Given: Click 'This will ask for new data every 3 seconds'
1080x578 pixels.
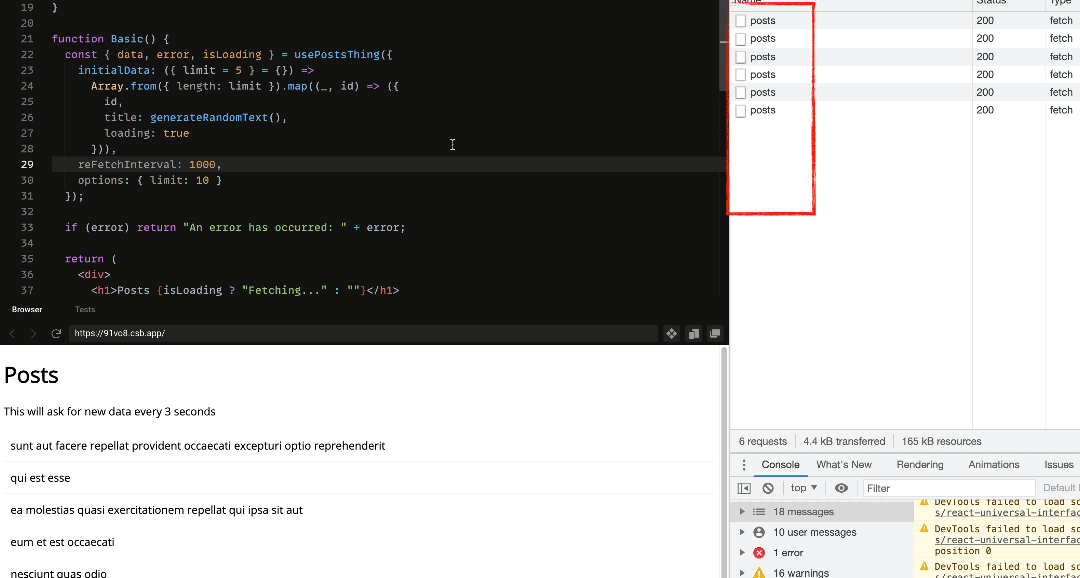Looking at the screenshot, I should [110, 412].
